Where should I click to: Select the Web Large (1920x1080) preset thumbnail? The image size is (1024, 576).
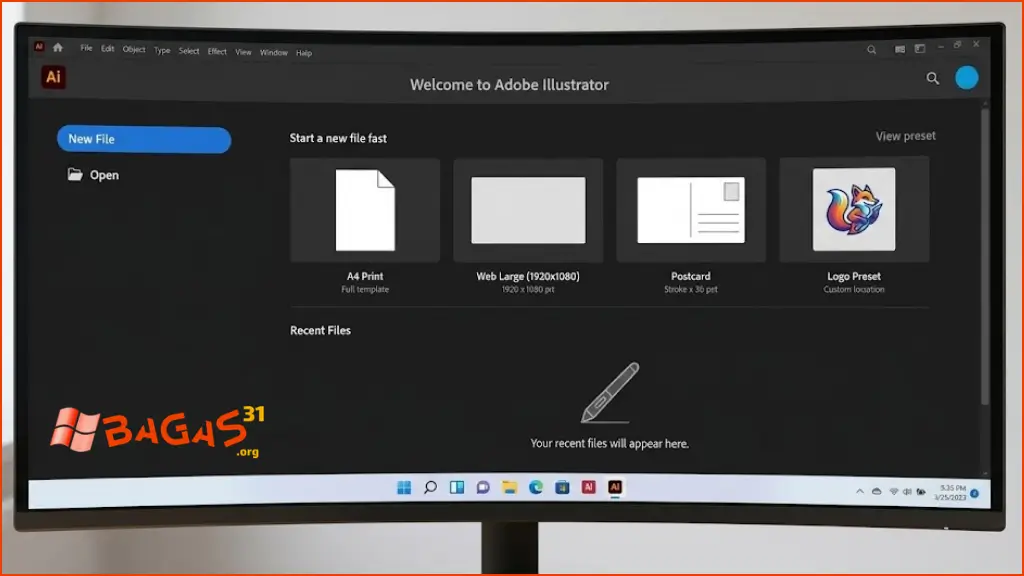click(528, 210)
